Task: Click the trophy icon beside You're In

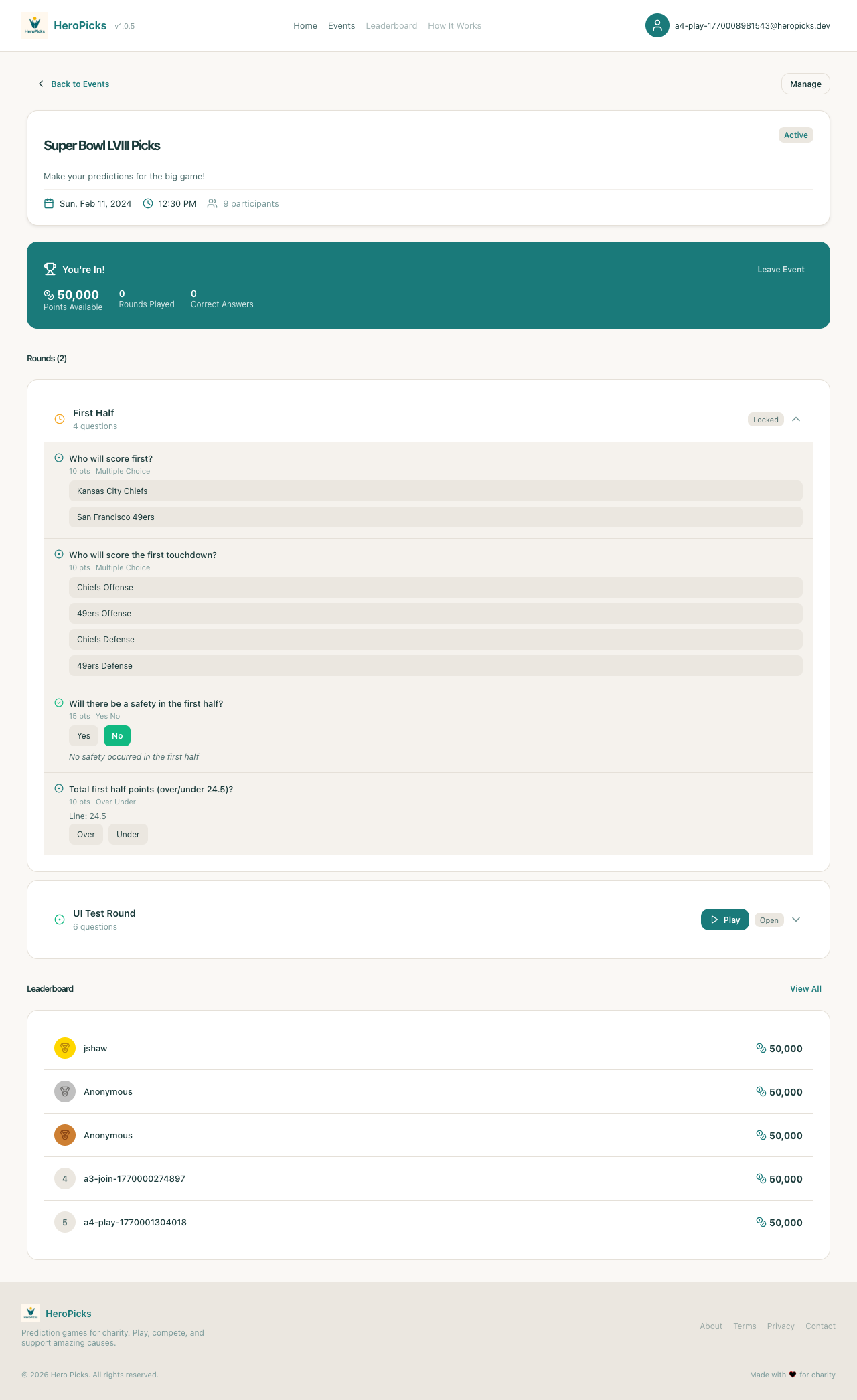Action: [50, 269]
